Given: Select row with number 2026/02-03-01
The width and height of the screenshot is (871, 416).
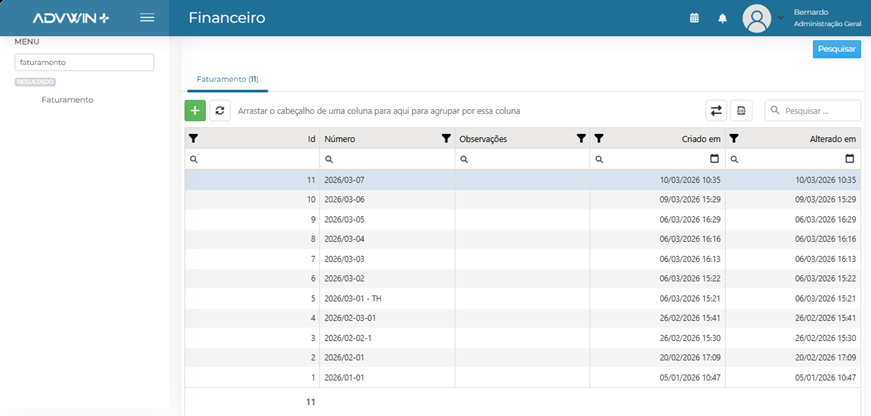Looking at the screenshot, I should (x=523, y=318).
